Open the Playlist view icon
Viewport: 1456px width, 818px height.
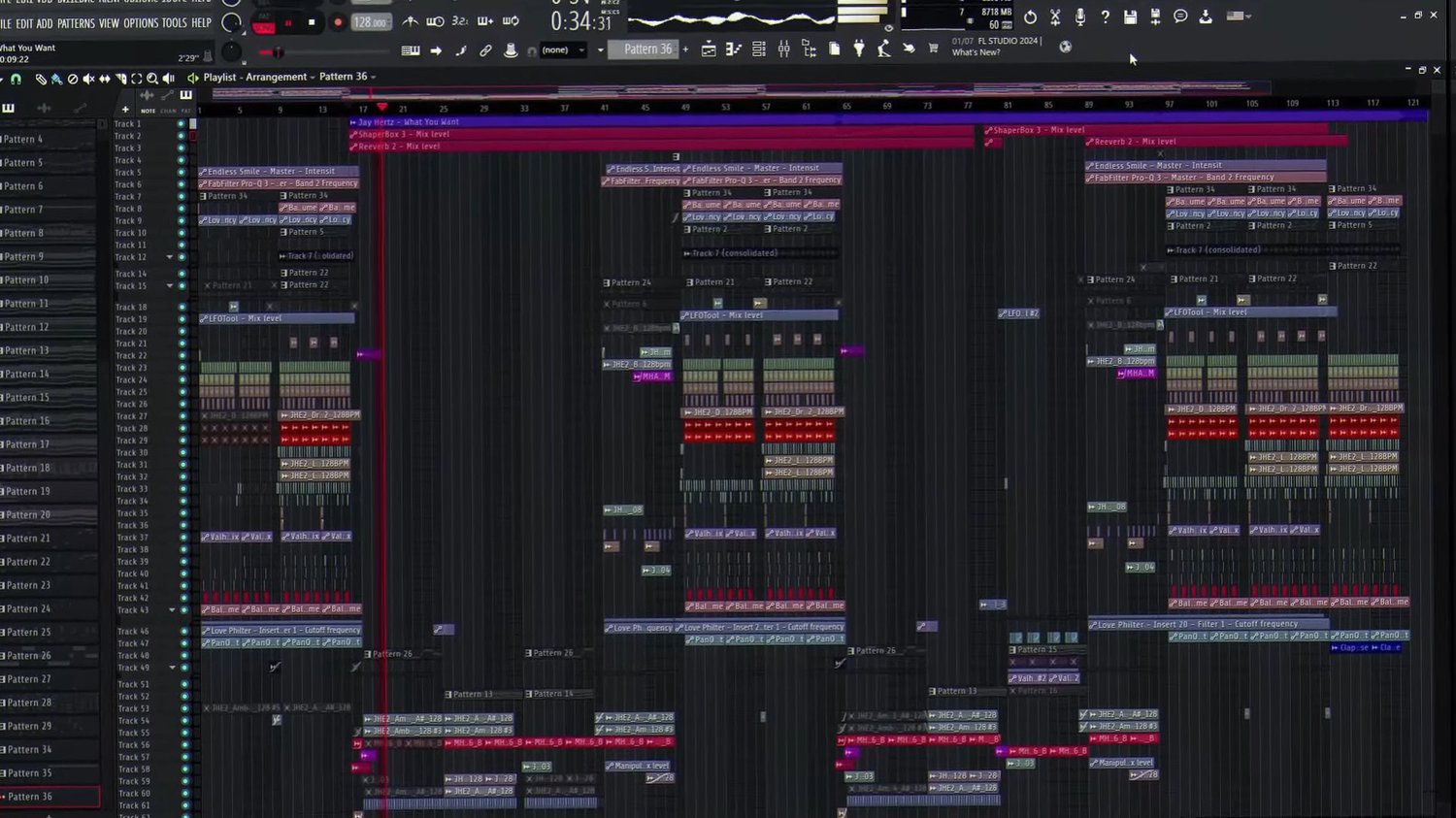[709, 49]
